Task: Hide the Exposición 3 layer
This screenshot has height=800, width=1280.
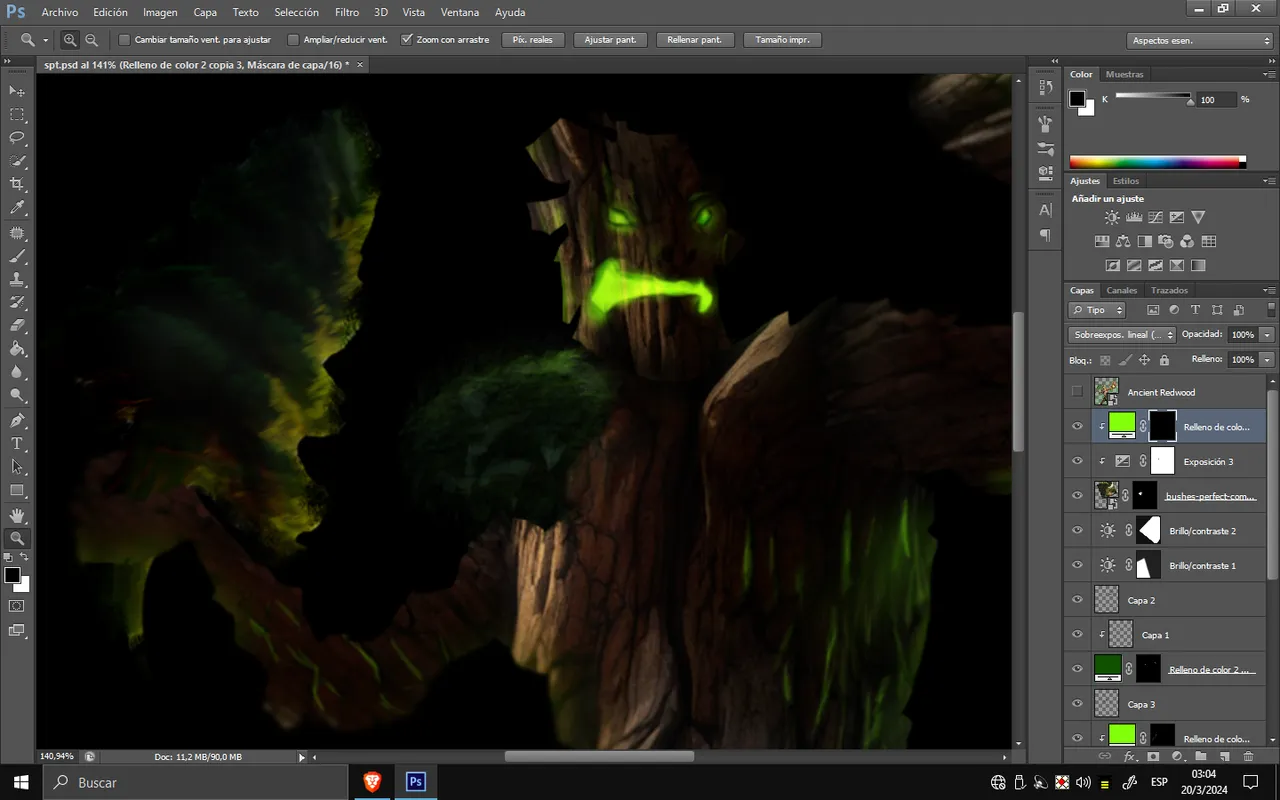Action: (1077, 461)
